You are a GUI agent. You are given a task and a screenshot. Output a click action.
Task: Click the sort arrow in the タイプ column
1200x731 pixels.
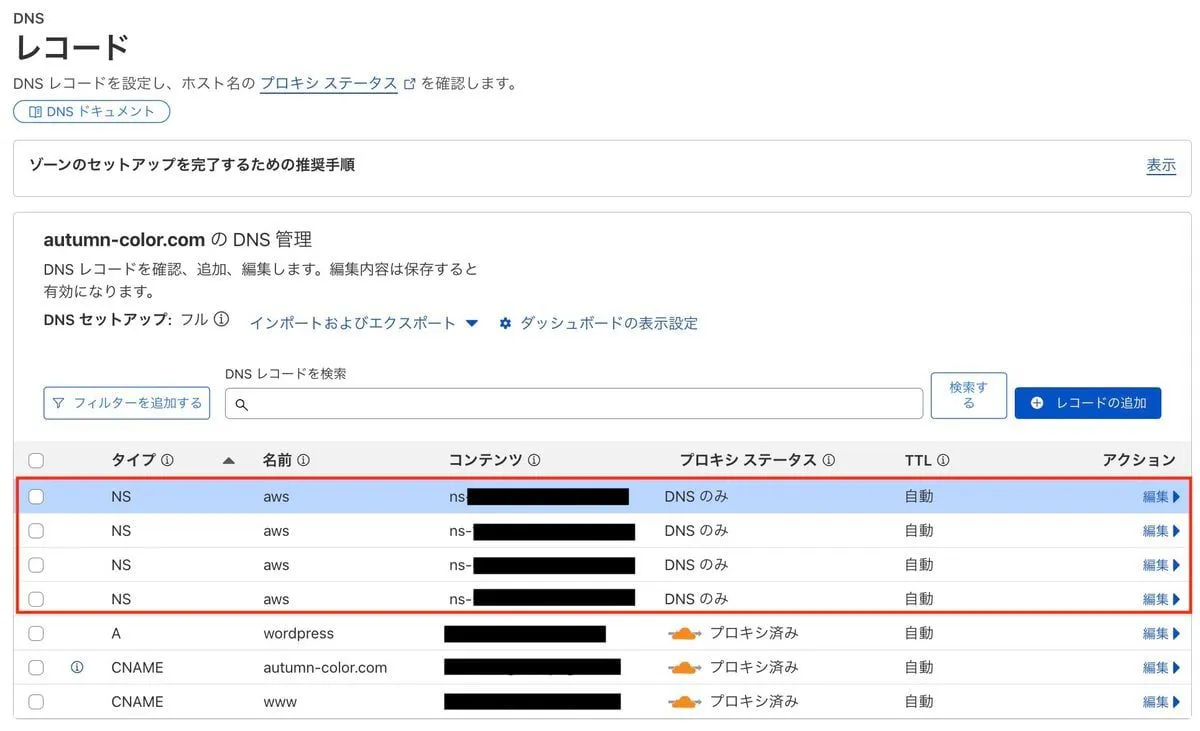coord(228,460)
